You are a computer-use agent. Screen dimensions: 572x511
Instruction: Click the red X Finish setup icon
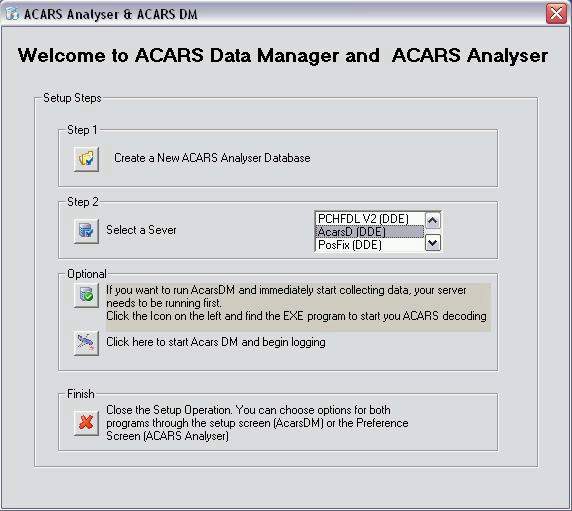tap(86, 423)
